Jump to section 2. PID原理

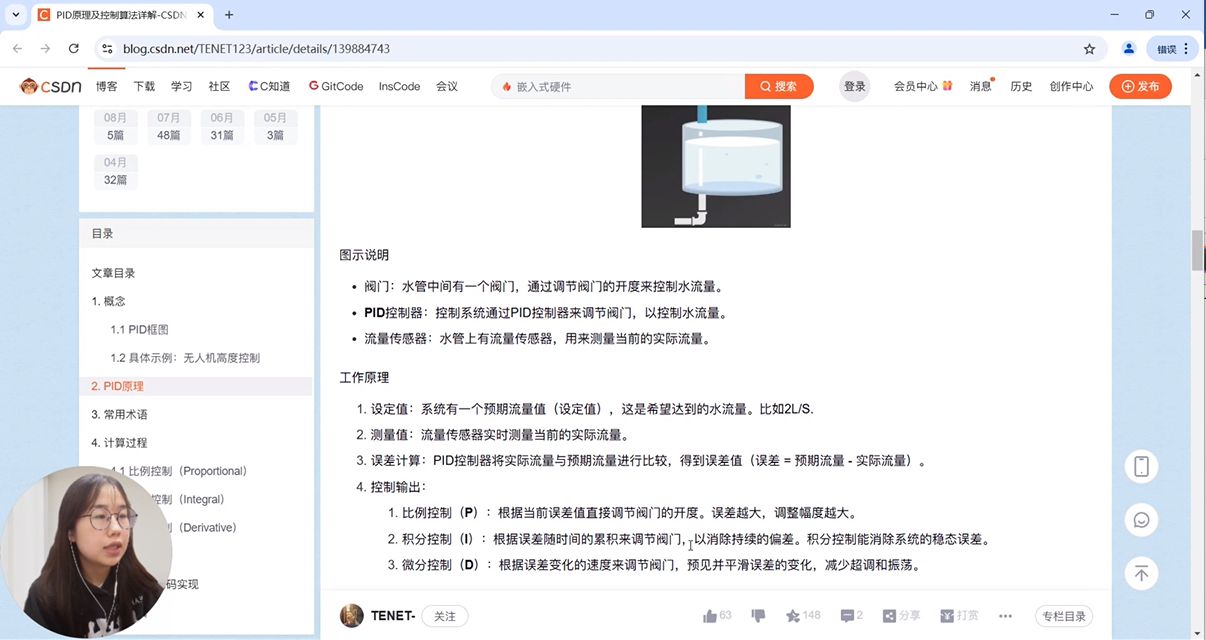click(117, 386)
